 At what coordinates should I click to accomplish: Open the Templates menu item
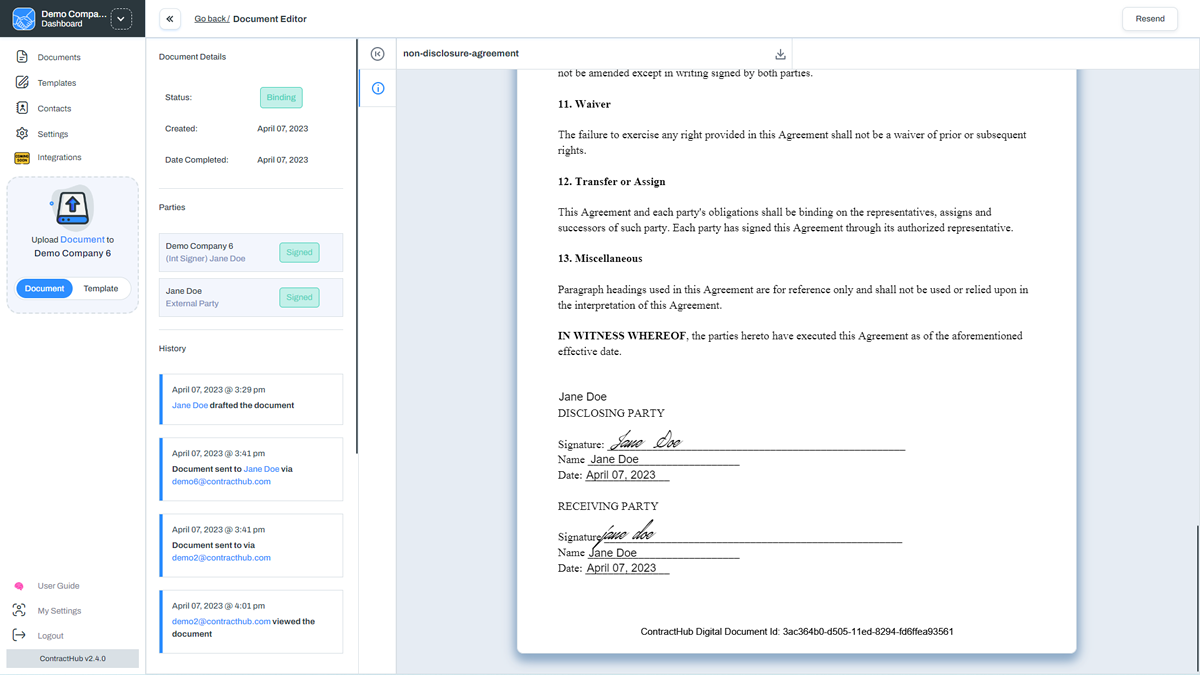57,83
